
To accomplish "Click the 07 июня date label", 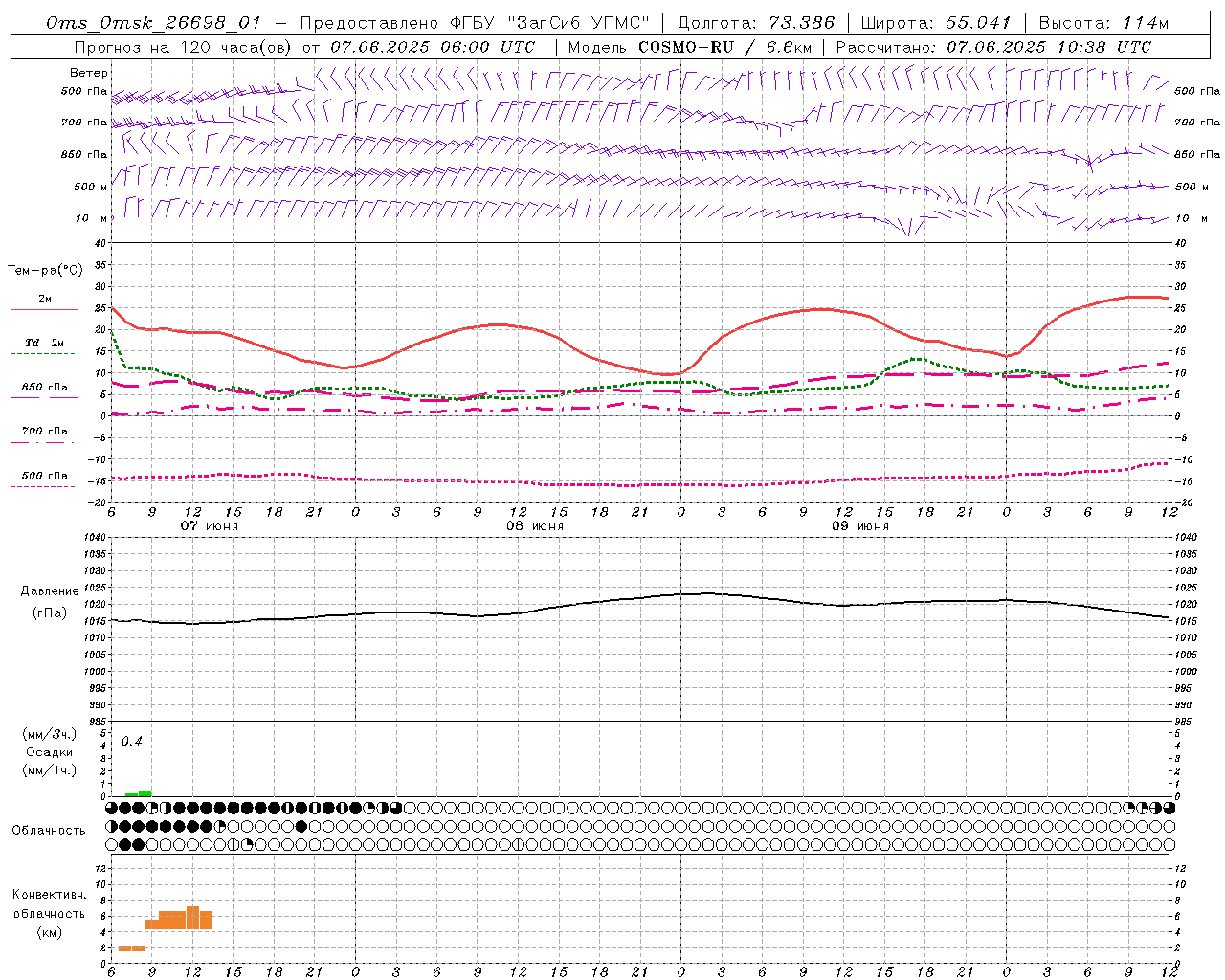I will click(x=210, y=526).
